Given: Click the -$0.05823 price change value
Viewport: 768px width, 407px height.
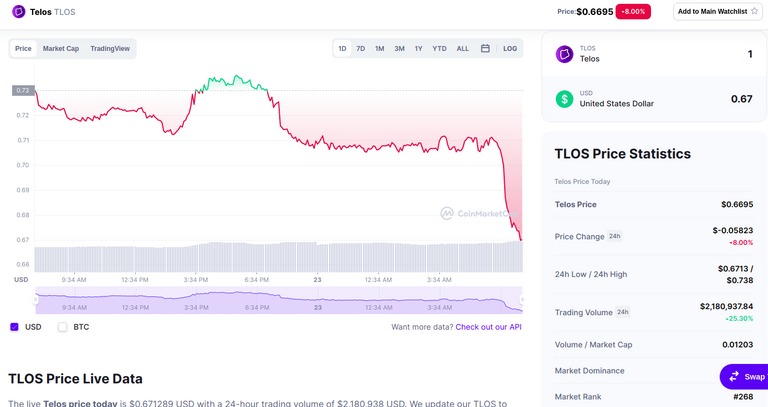Looking at the screenshot, I should coord(733,230).
